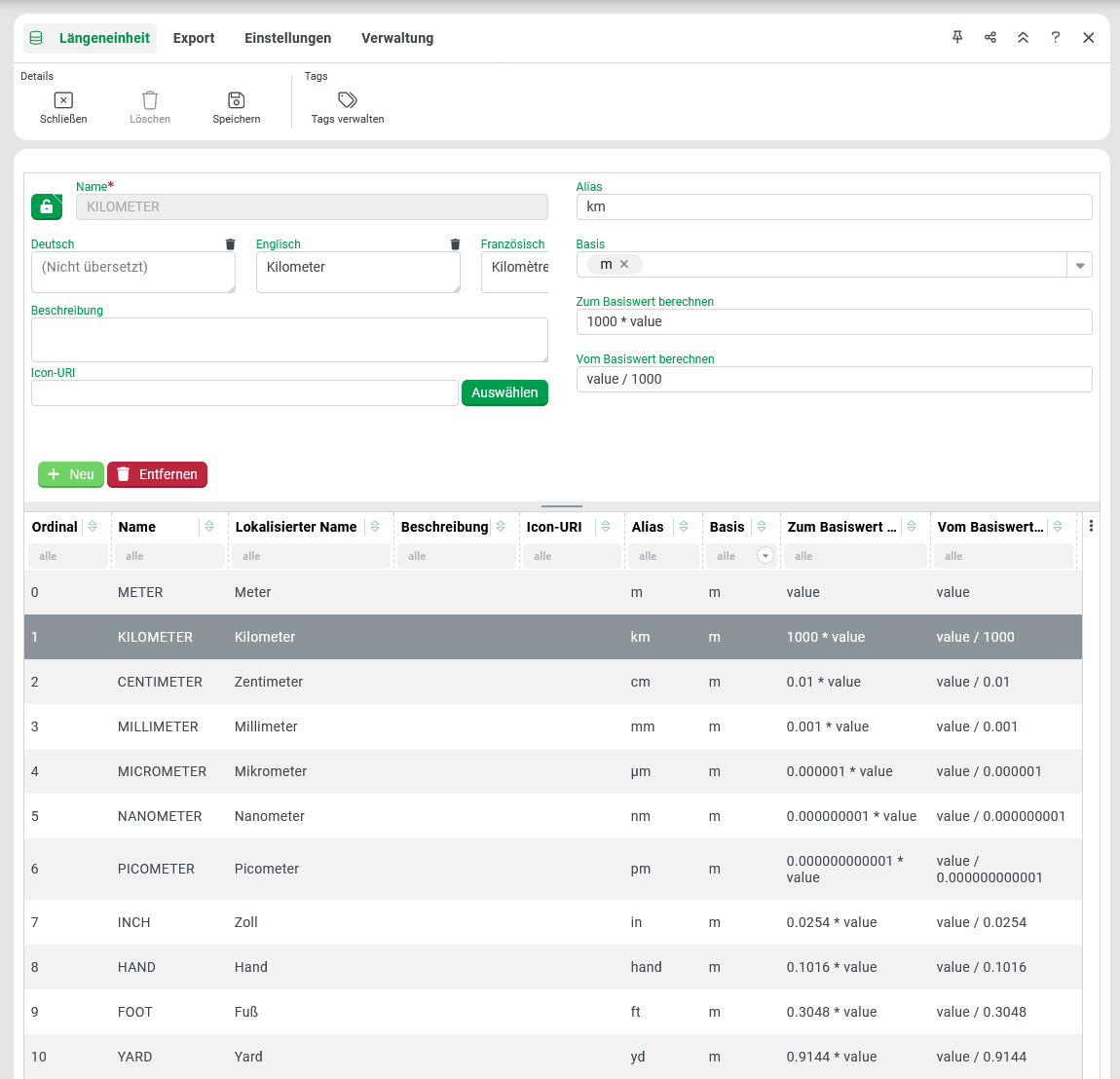The width and height of the screenshot is (1120, 1079).
Task: Expand the Basis dropdown arrow
Action: coord(1079,265)
